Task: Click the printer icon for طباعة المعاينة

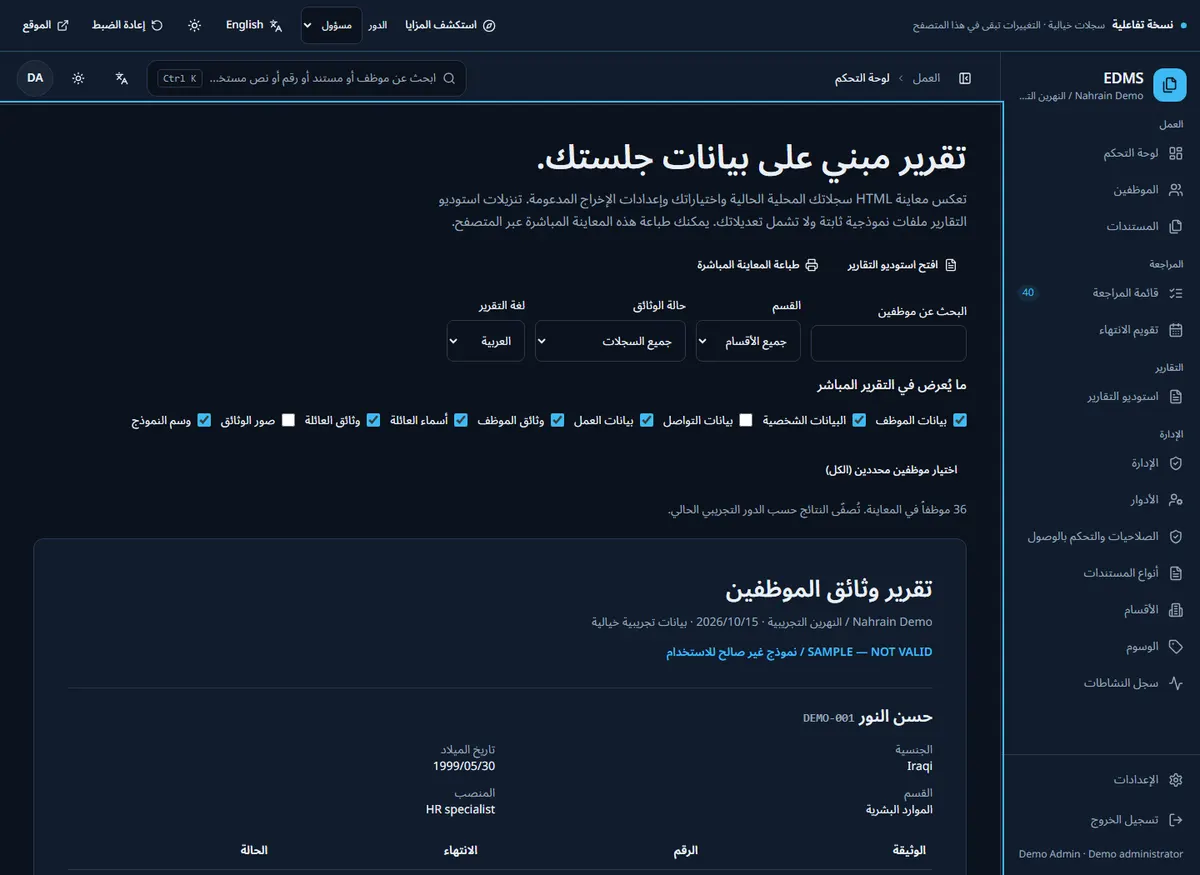Action: click(812, 265)
